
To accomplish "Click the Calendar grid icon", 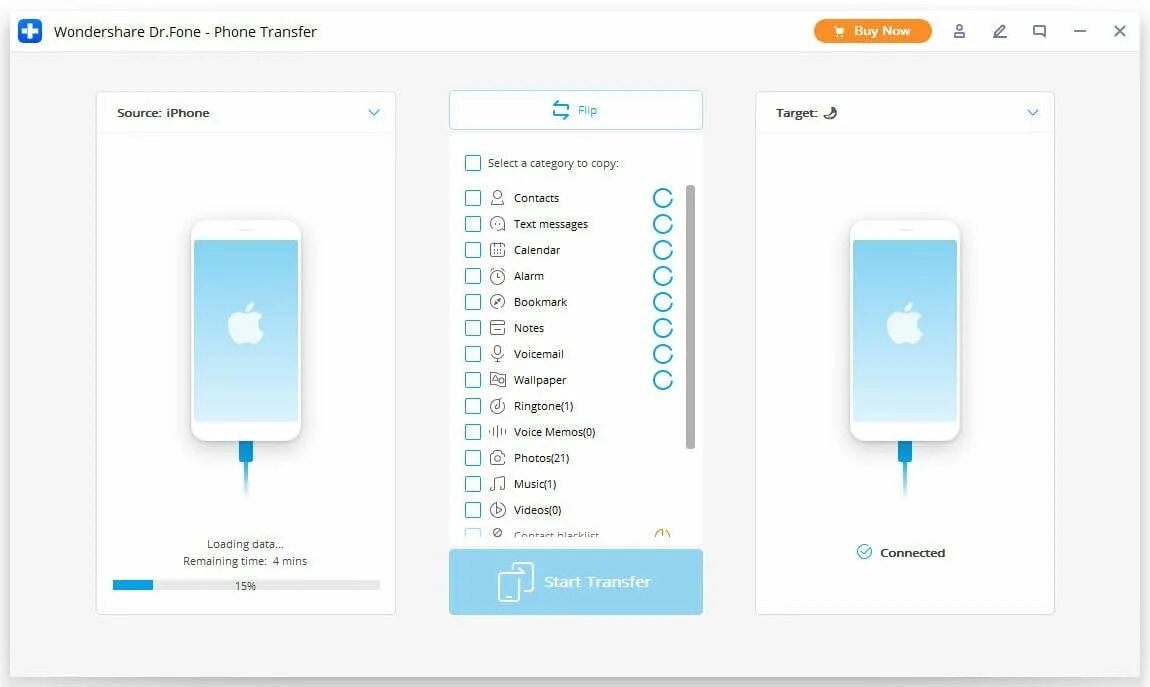I will coord(497,250).
